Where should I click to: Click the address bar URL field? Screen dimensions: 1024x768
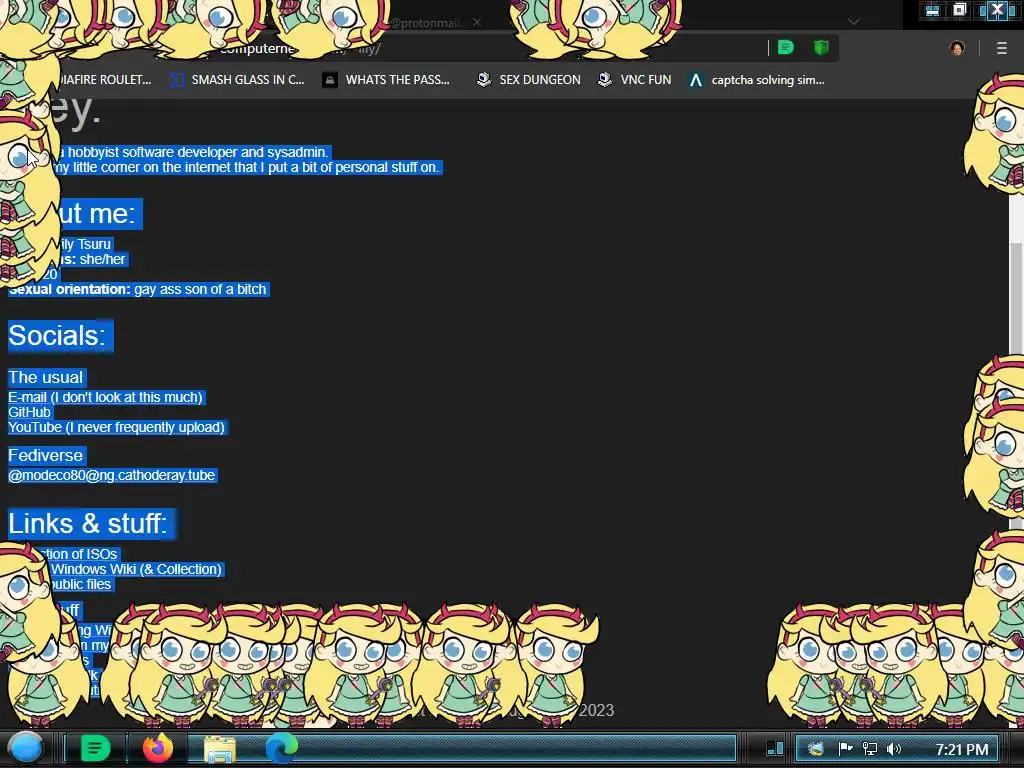coord(457,48)
